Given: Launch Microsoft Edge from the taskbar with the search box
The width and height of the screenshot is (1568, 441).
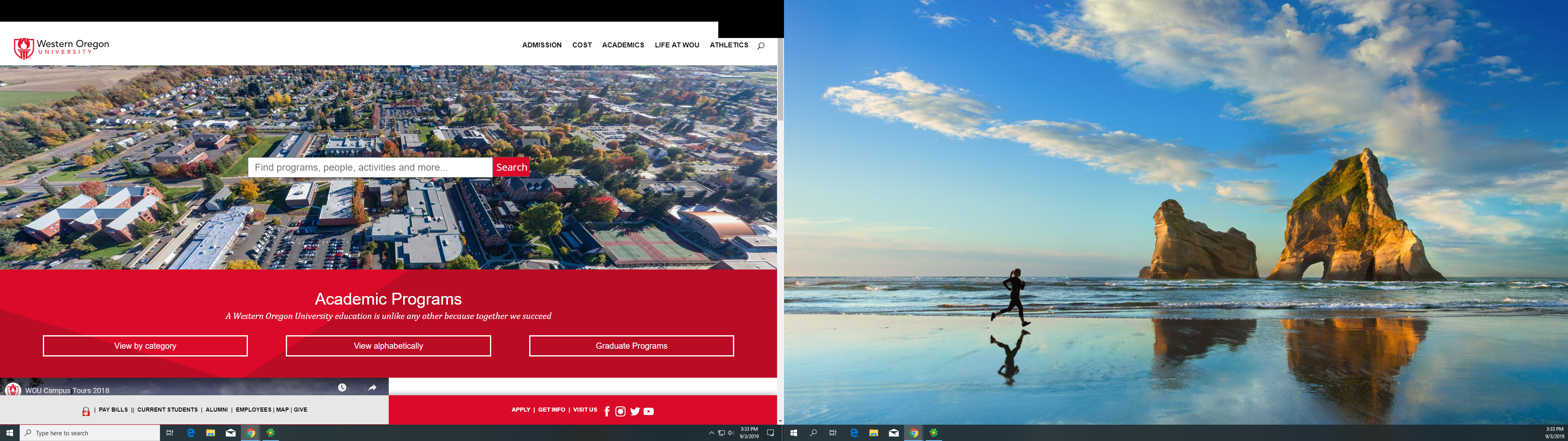Looking at the screenshot, I should 191,433.
